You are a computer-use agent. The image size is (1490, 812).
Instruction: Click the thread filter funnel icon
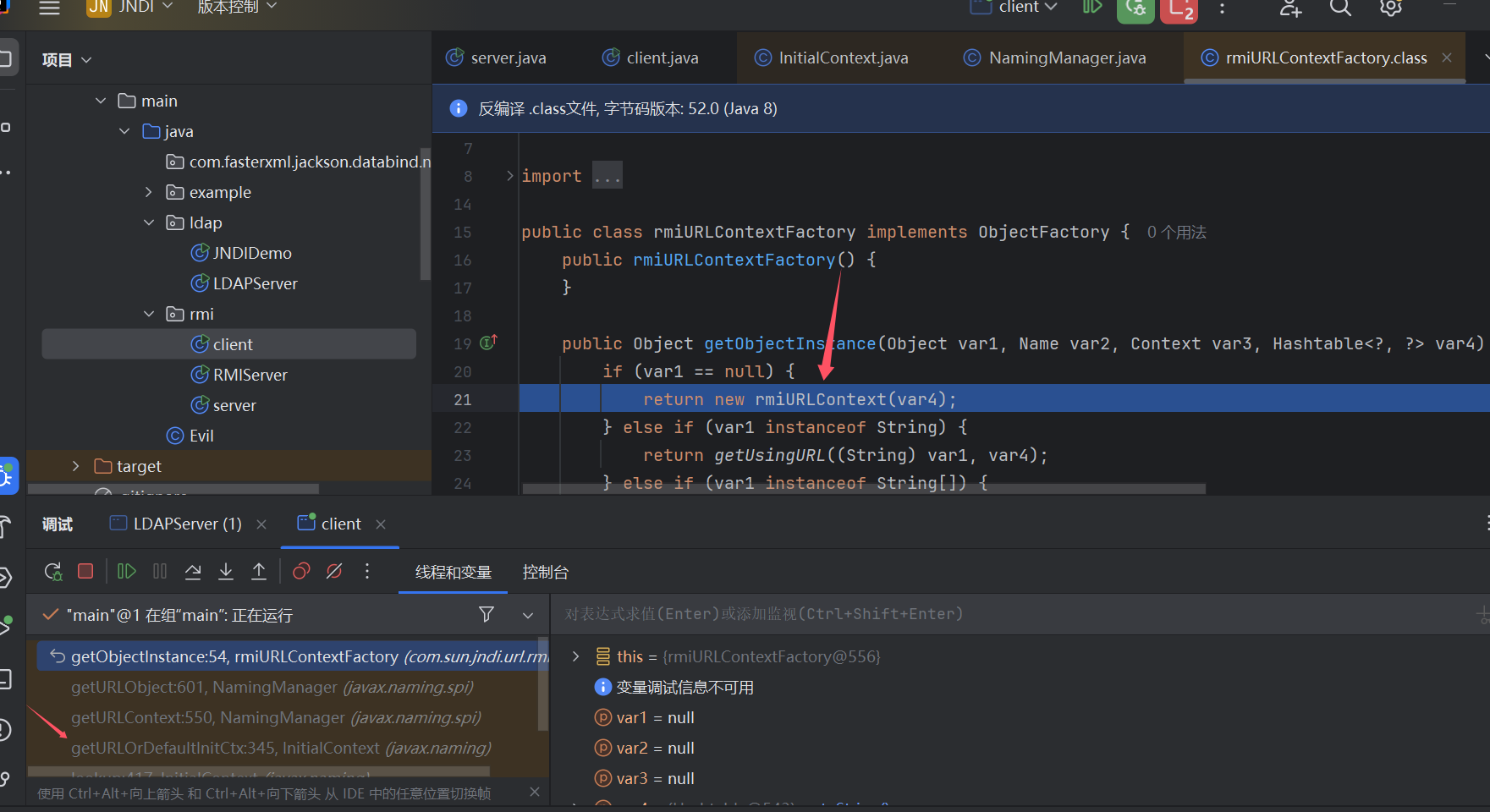click(x=487, y=614)
